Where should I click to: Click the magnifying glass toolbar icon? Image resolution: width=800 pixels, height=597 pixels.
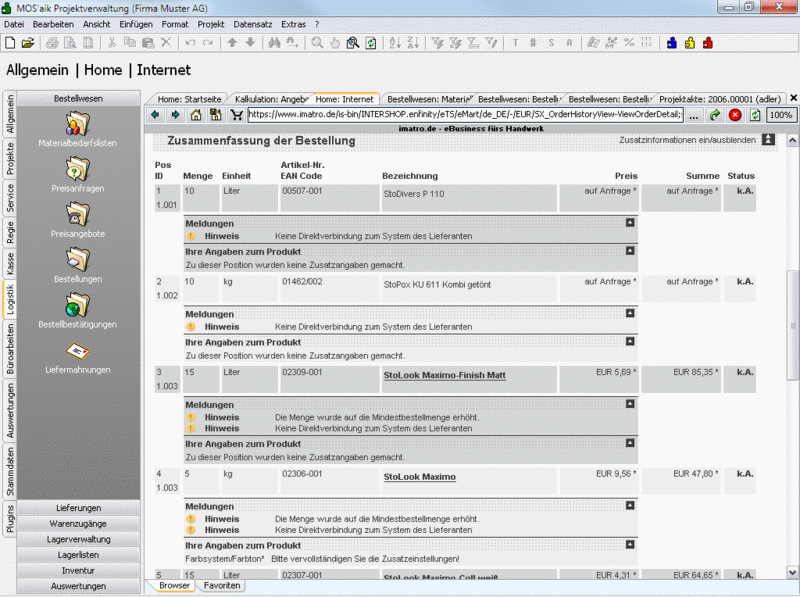(317, 43)
